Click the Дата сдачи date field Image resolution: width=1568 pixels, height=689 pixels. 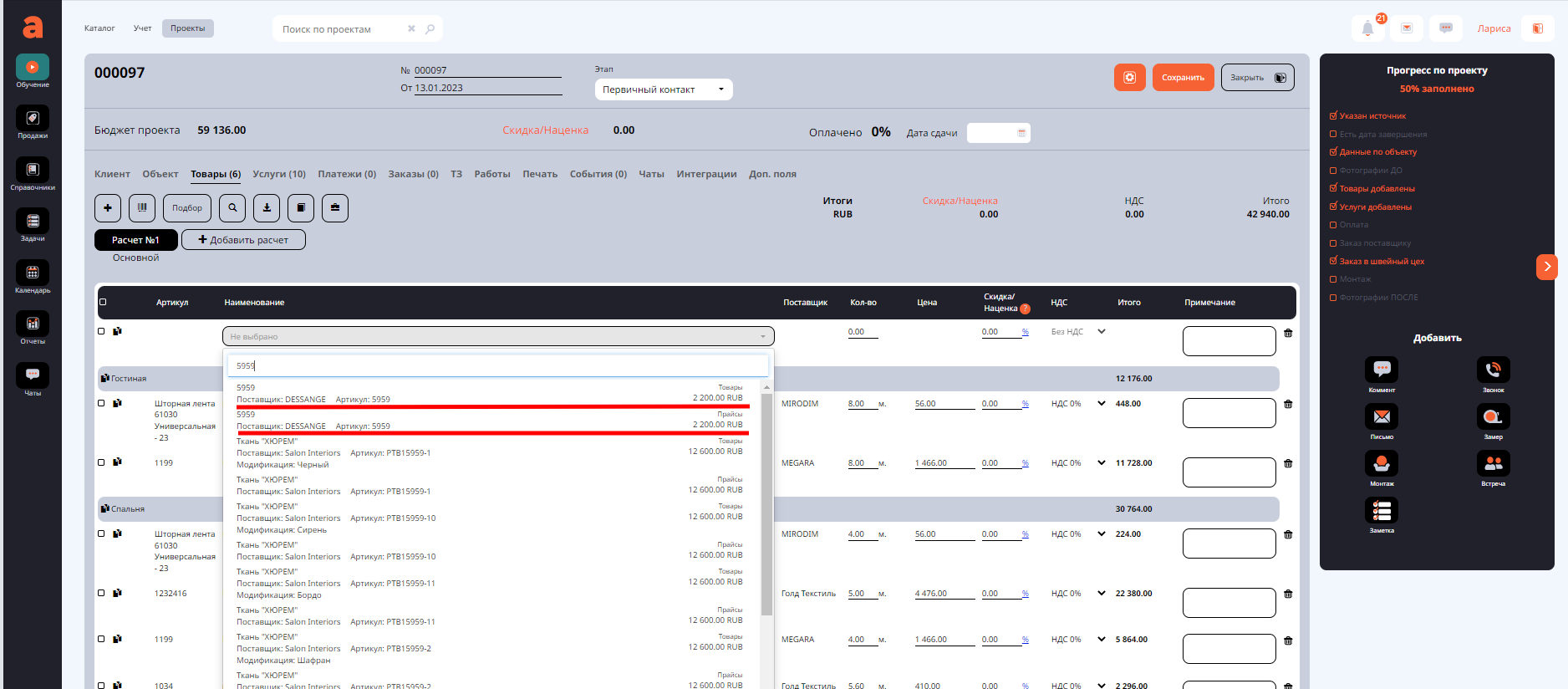click(x=998, y=133)
